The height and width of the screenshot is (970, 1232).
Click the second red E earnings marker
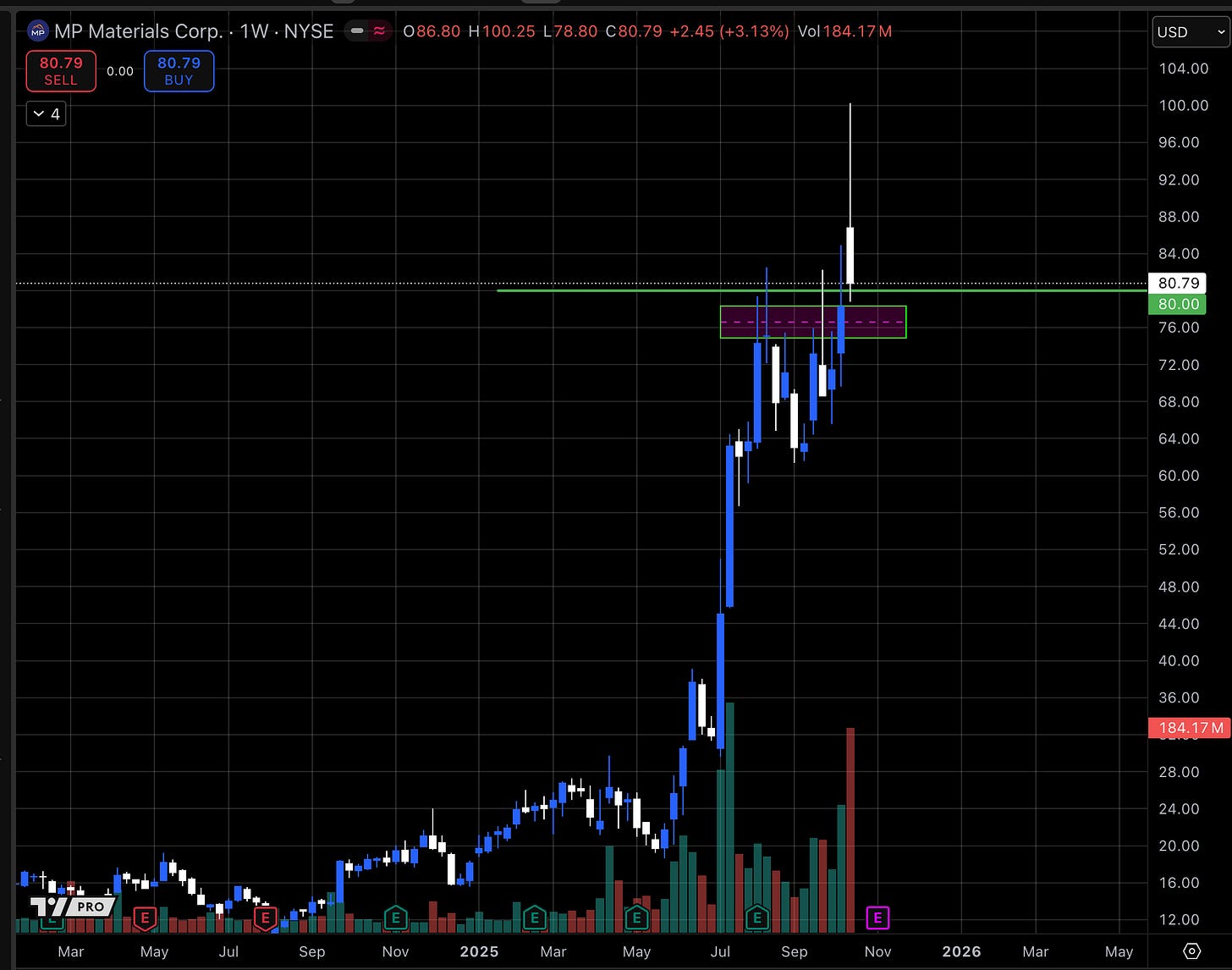coord(266,917)
